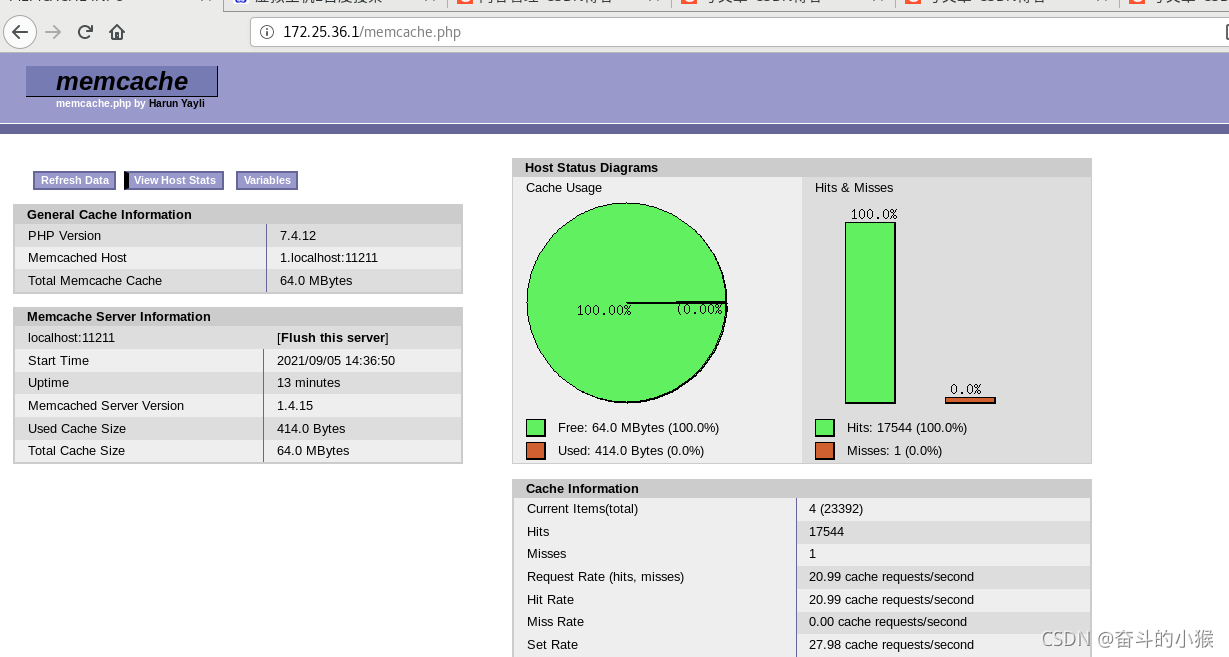
Task: Click the Memcache Server Information heading
Action: tap(119, 317)
